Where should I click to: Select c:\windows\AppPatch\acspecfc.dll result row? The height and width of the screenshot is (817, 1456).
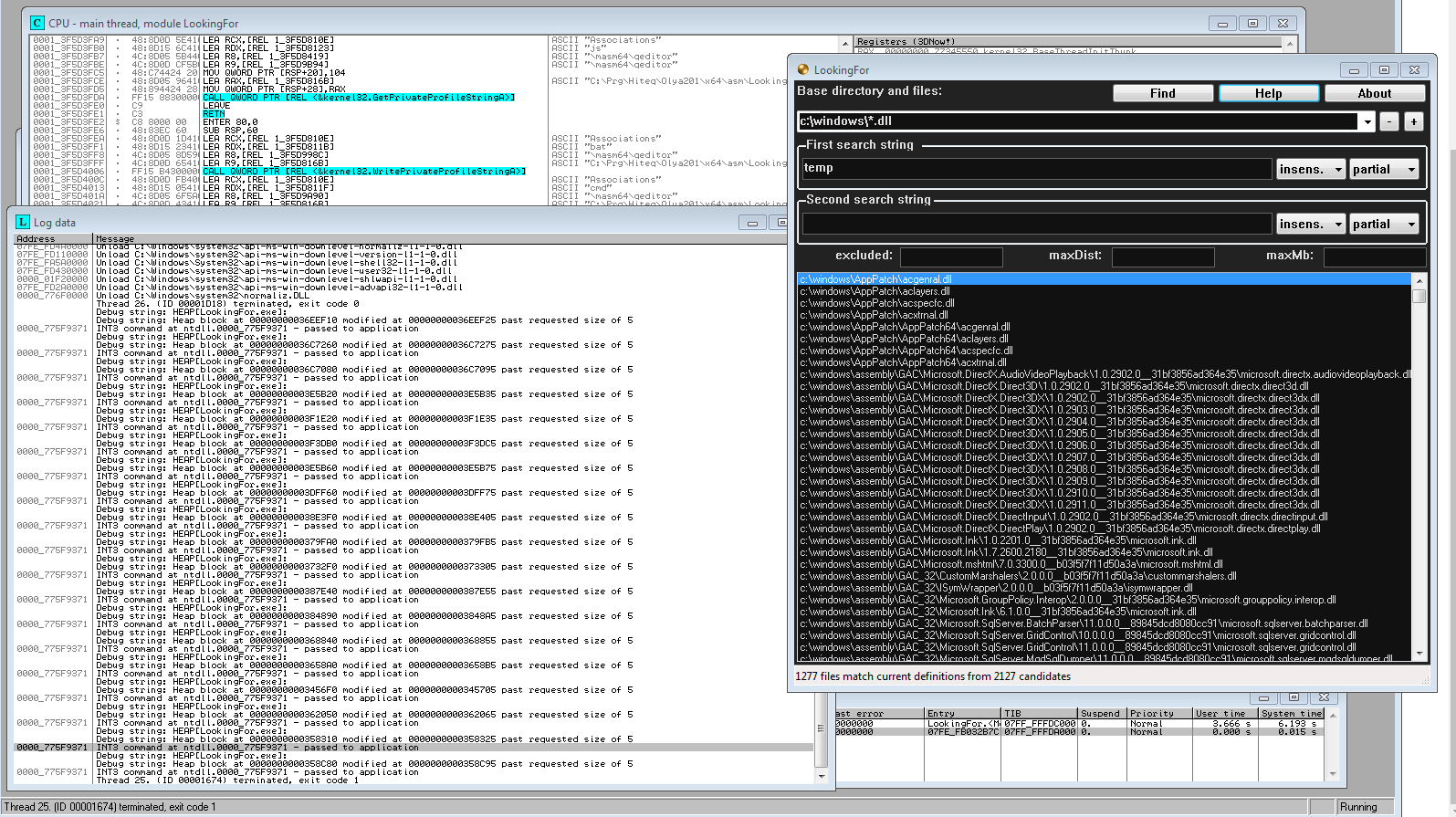point(1104,303)
